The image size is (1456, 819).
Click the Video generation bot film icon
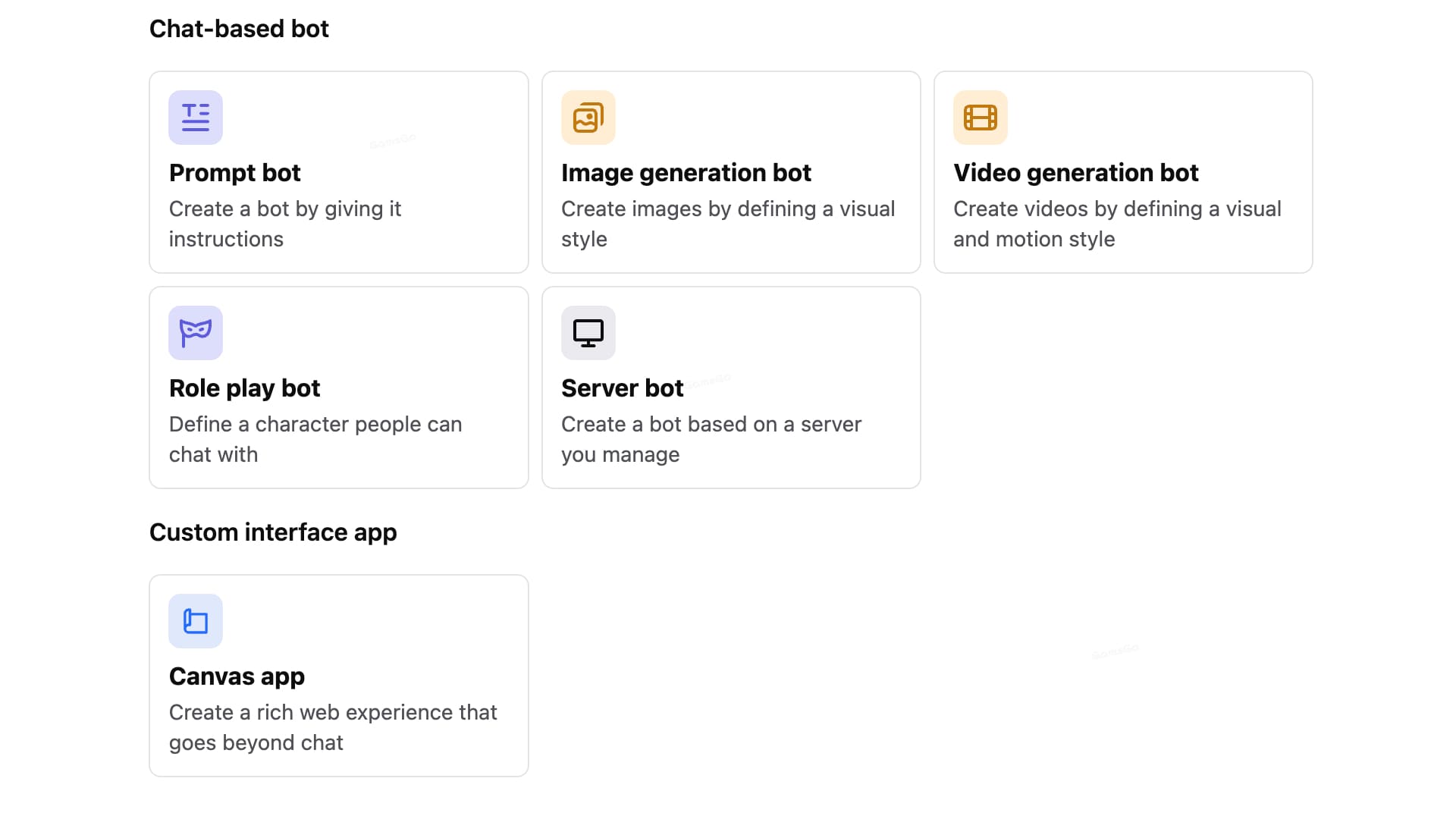980,118
